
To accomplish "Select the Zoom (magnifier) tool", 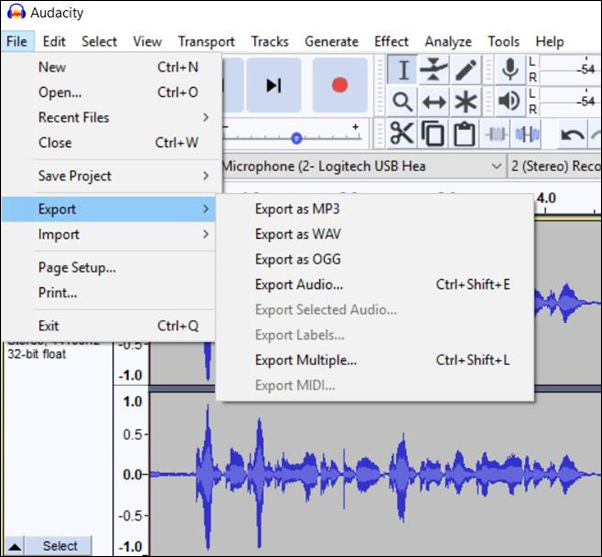I will [x=403, y=102].
